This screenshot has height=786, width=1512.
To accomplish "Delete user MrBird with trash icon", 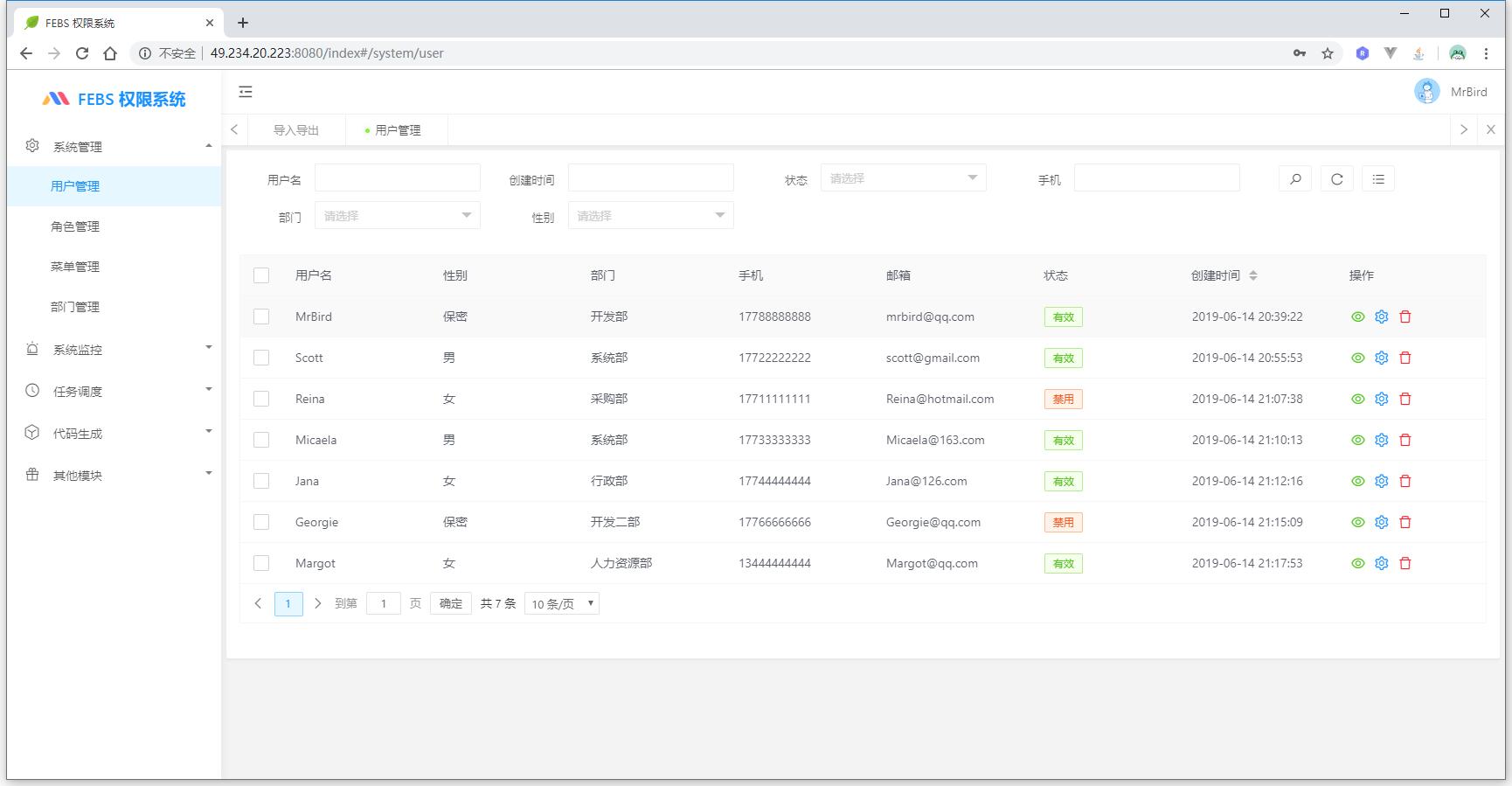I will tap(1405, 316).
